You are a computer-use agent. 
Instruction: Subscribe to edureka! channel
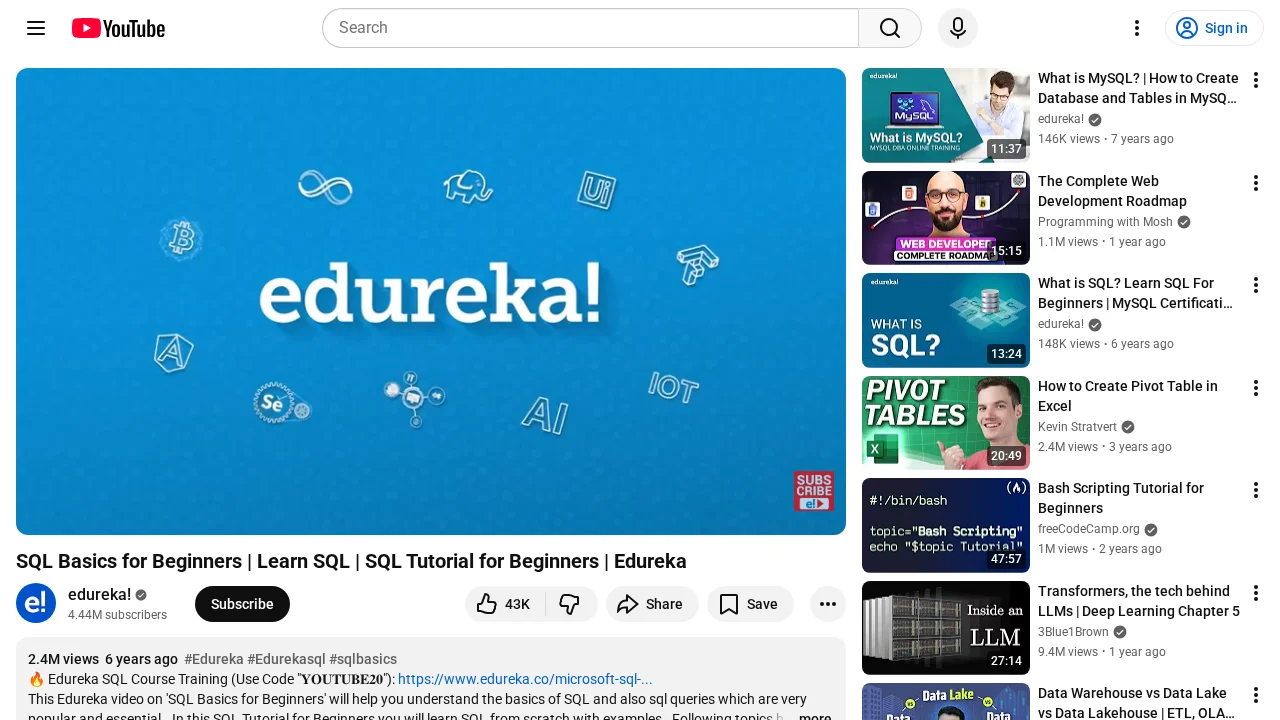(242, 604)
